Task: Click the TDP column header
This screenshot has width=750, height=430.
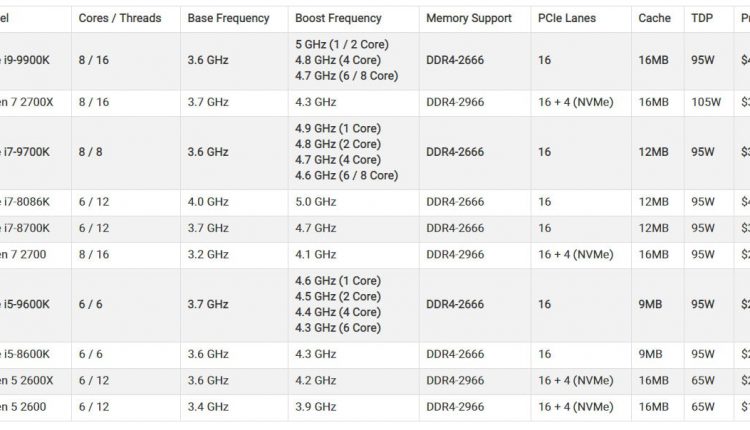Action: 702,18
